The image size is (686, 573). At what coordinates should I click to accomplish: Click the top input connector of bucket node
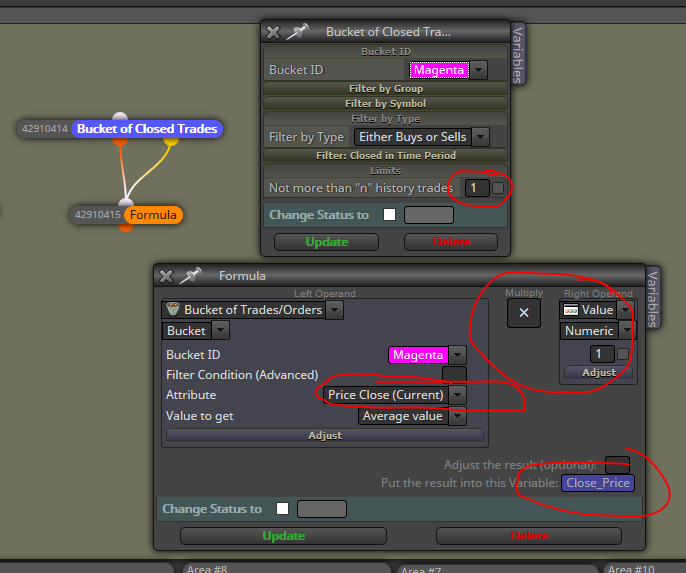point(120,116)
